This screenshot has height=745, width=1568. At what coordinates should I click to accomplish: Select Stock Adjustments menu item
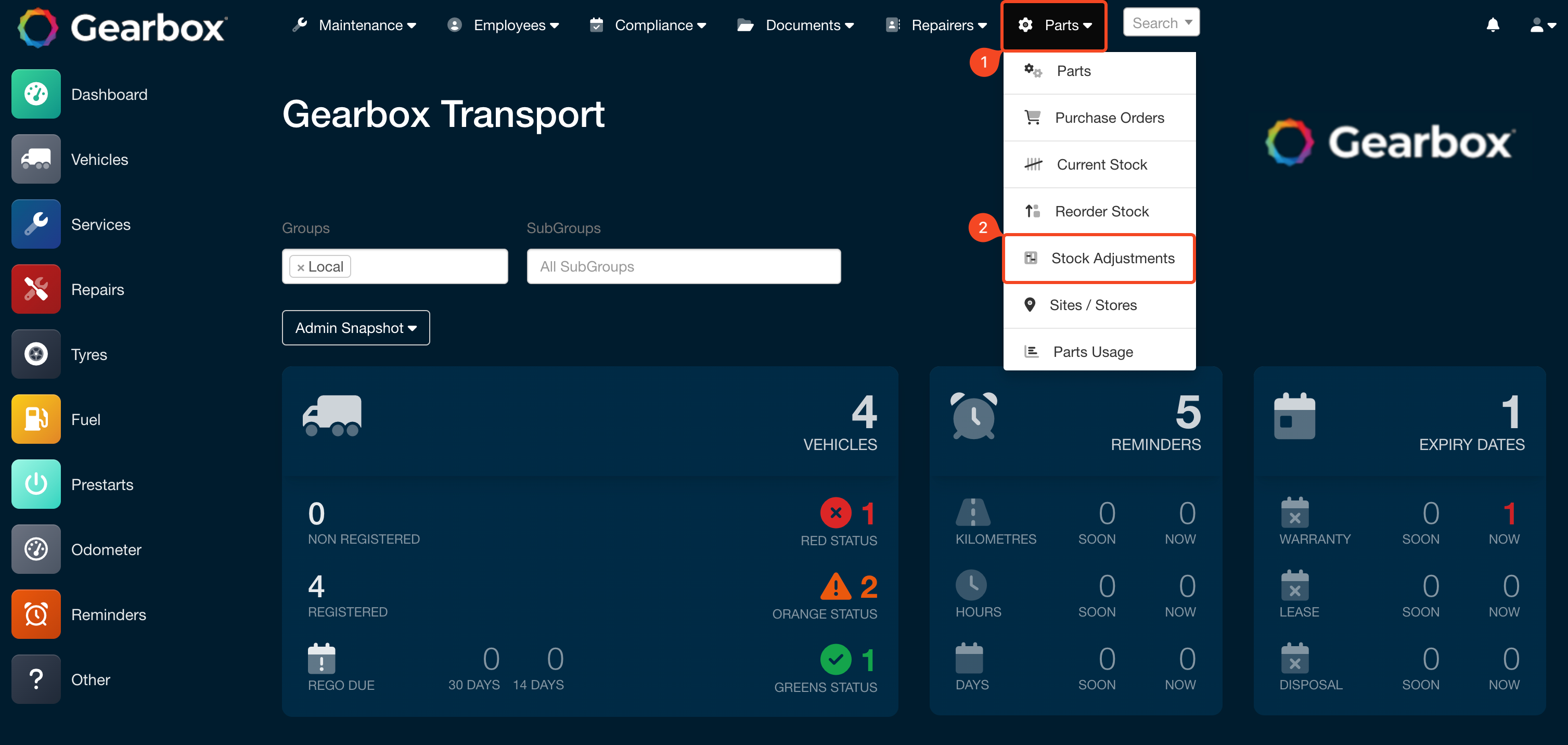tap(1099, 258)
